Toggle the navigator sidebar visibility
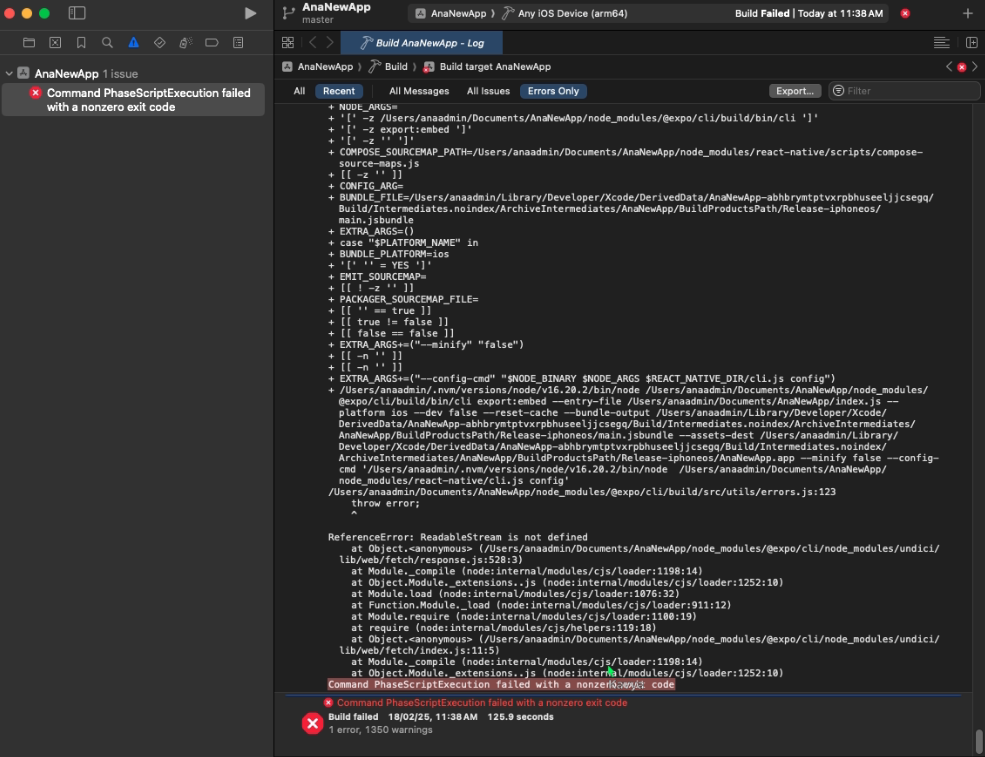This screenshot has width=985, height=757. pyautogui.click(x=77, y=13)
